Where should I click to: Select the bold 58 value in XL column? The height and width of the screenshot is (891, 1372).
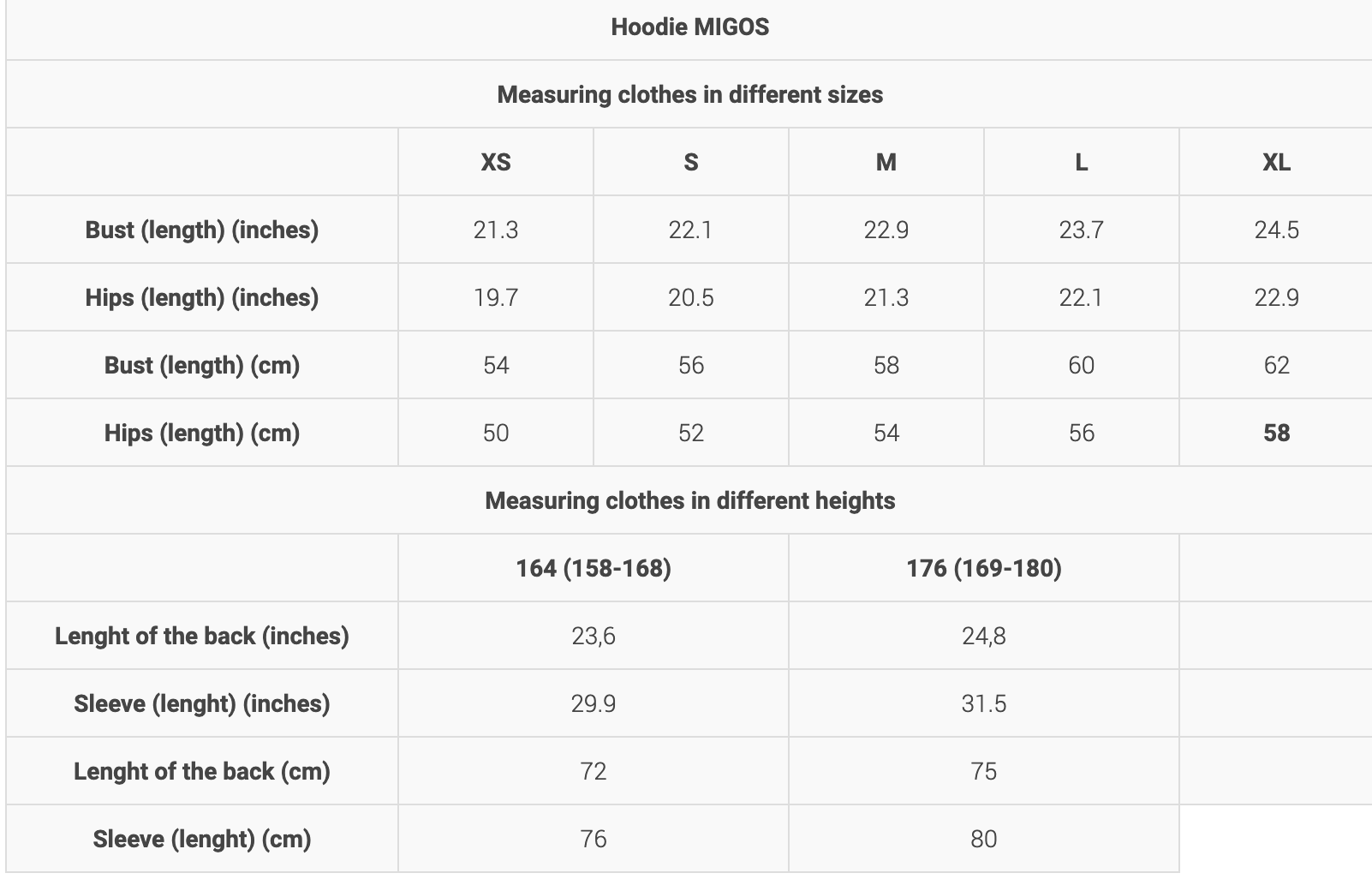coord(1276,433)
